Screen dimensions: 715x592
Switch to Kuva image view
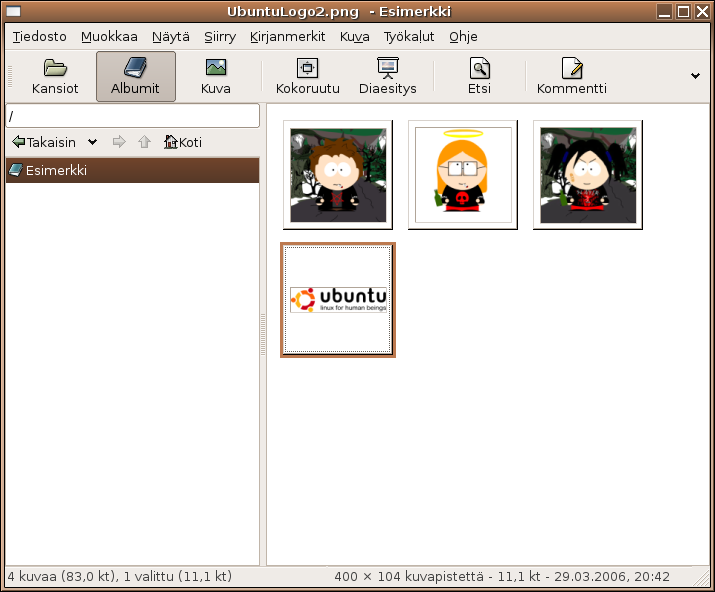[216, 76]
